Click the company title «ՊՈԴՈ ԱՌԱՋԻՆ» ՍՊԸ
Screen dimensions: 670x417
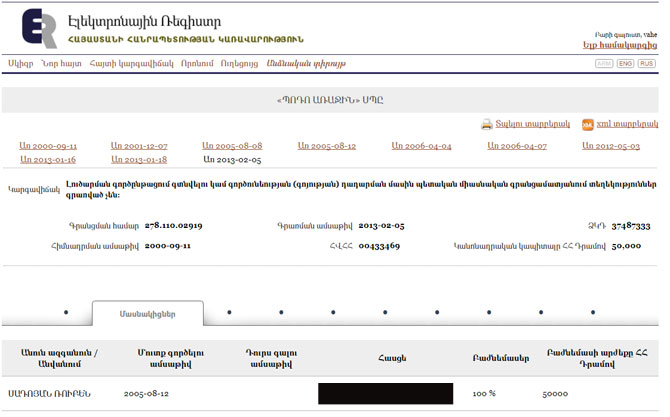330,100
